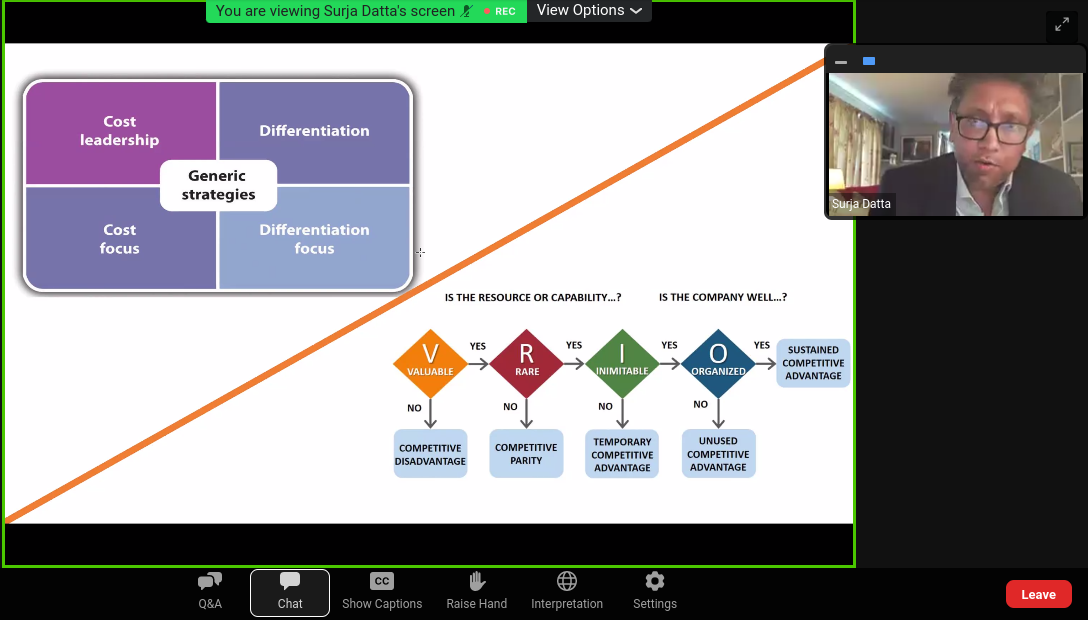This screenshot has width=1088, height=620.
Task: Click the Surja Datta name label
Action: (861, 204)
